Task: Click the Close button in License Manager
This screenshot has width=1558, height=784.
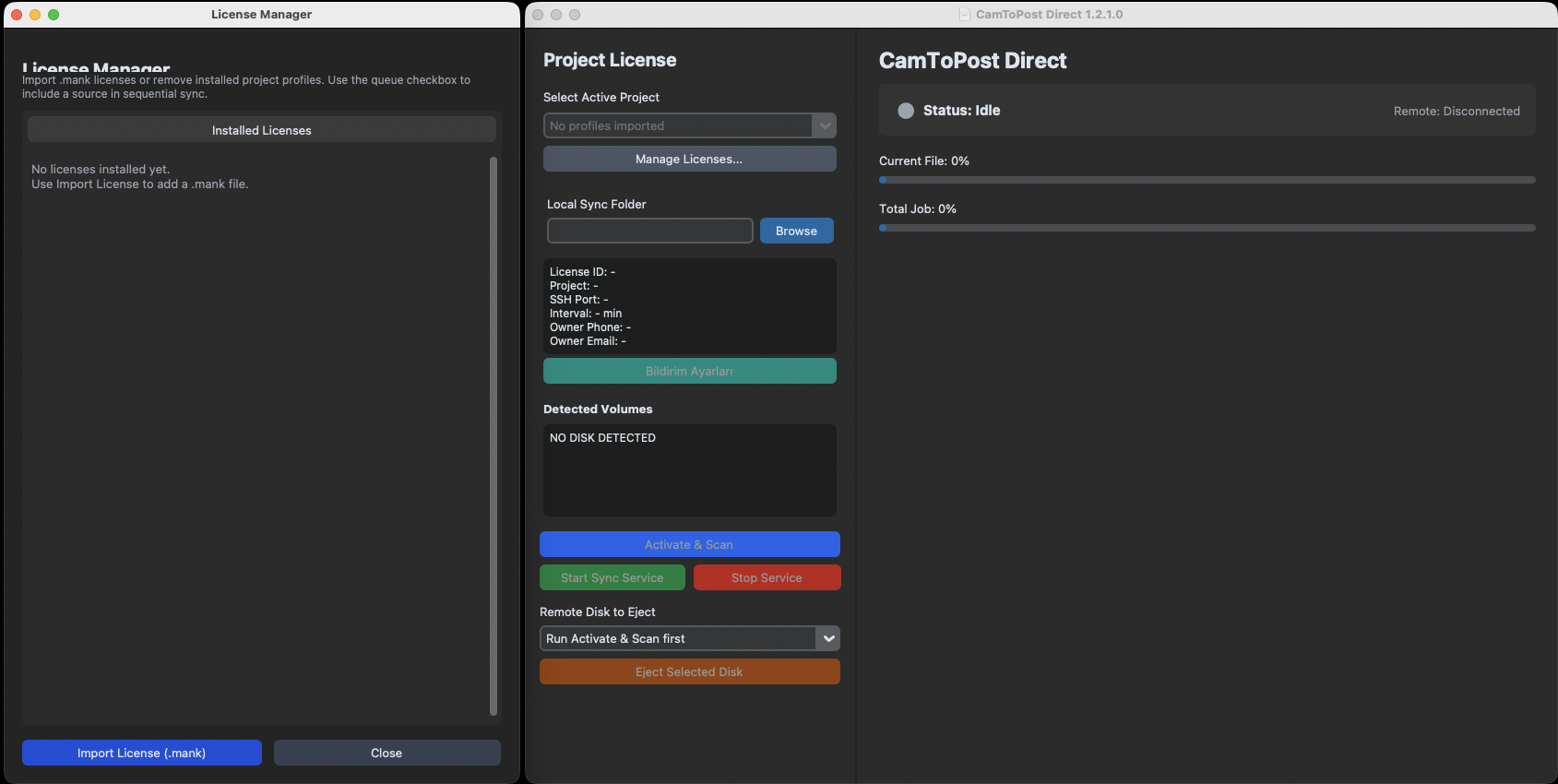Action: (x=387, y=753)
